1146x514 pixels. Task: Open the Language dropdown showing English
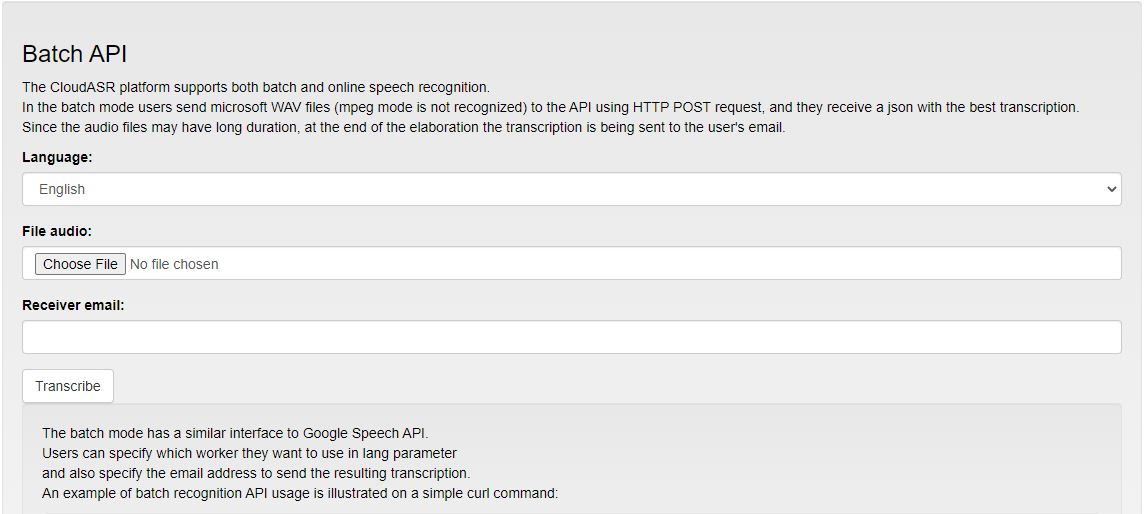tap(572, 189)
